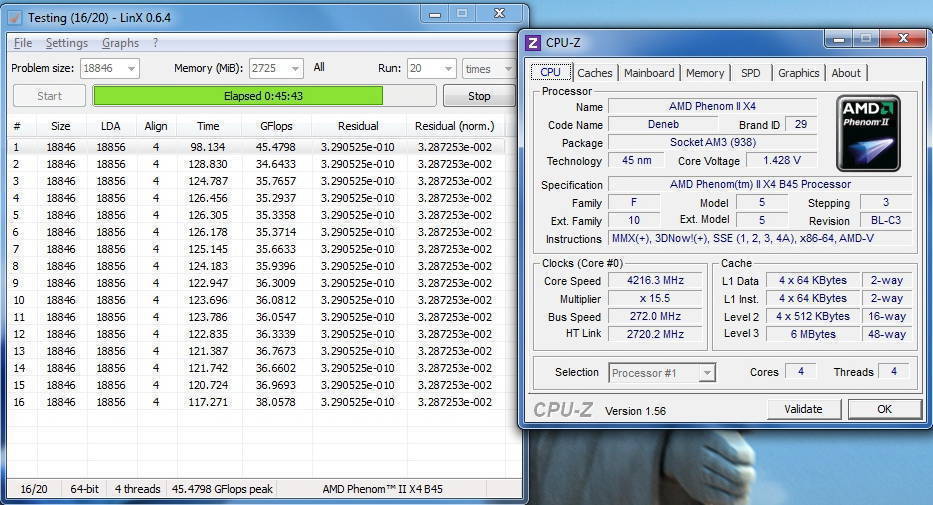This screenshot has height=505, width=933.
Task: Click OK in the CPU-Z window
Action: (885, 409)
